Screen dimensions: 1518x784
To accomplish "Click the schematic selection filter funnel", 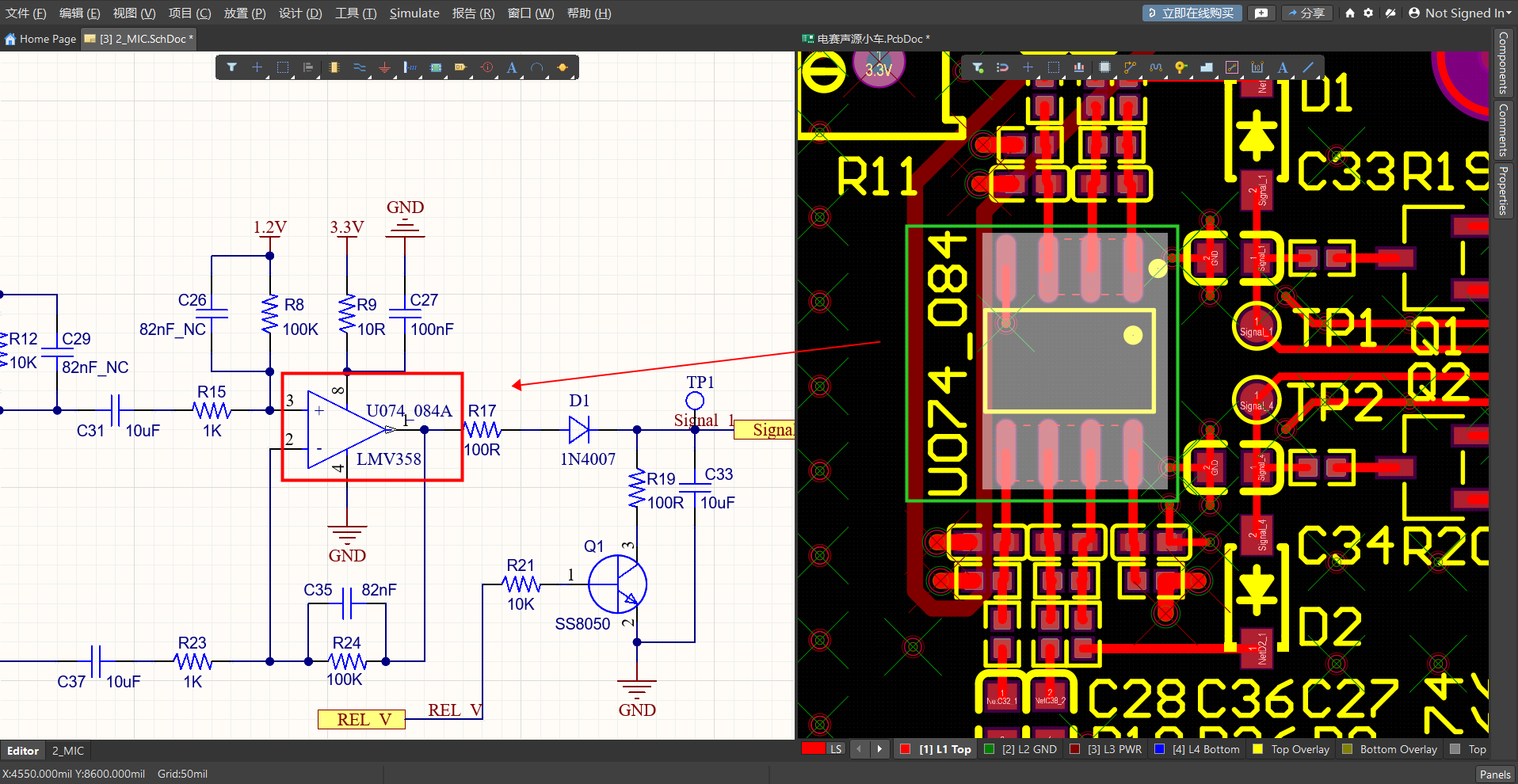I will (231, 68).
